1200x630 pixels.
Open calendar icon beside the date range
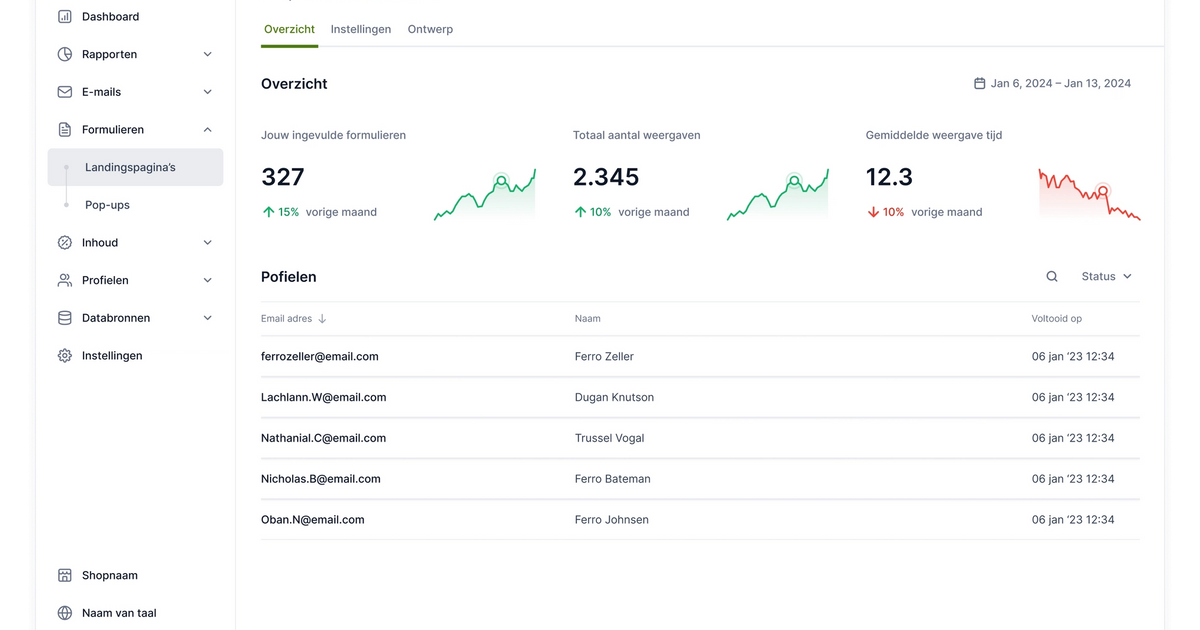(x=980, y=84)
